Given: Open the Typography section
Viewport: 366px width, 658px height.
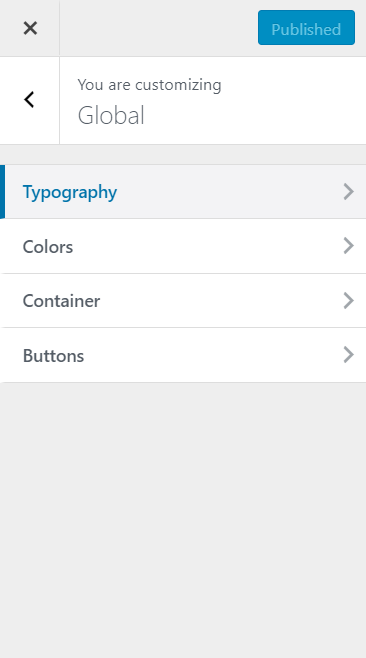Looking at the screenshot, I should pyautogui.click(x=183, y=192).
